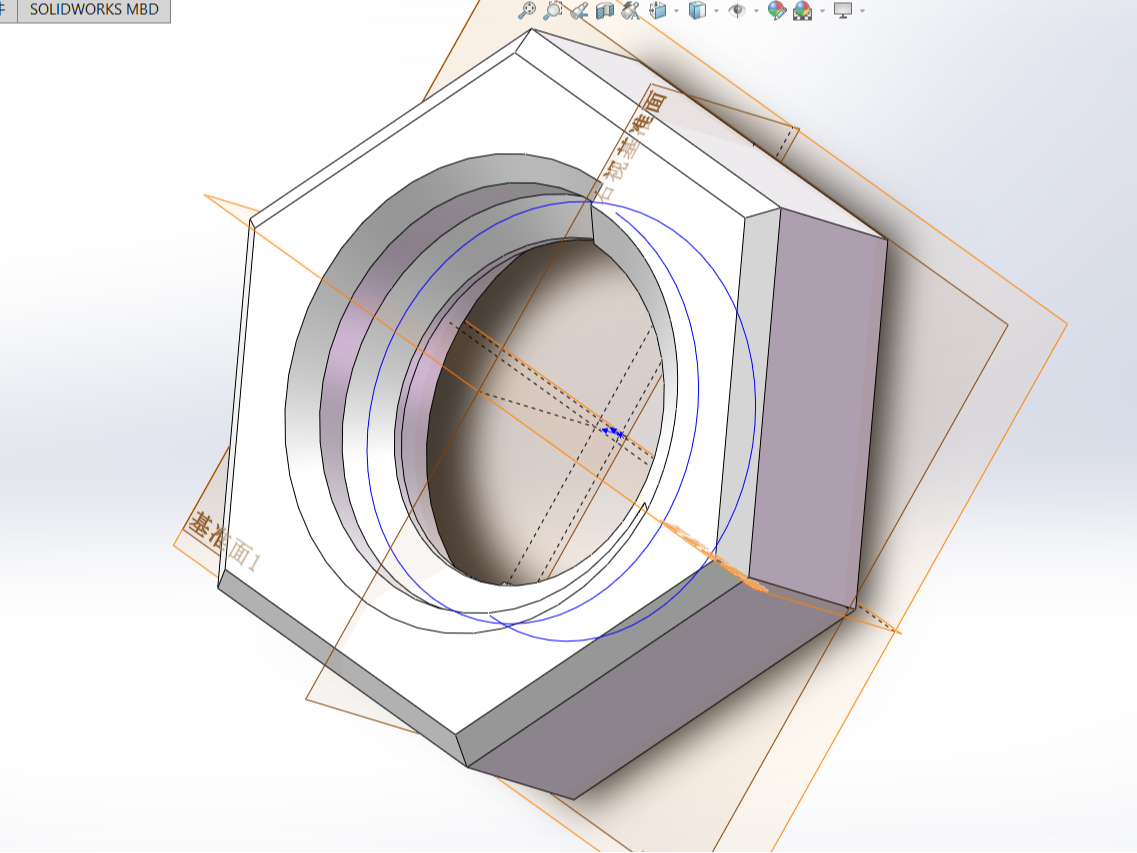Viewport: 1137px width, 853px height.
Task: Select the Zoom to Area tool
Action: (x=553, y=10)
